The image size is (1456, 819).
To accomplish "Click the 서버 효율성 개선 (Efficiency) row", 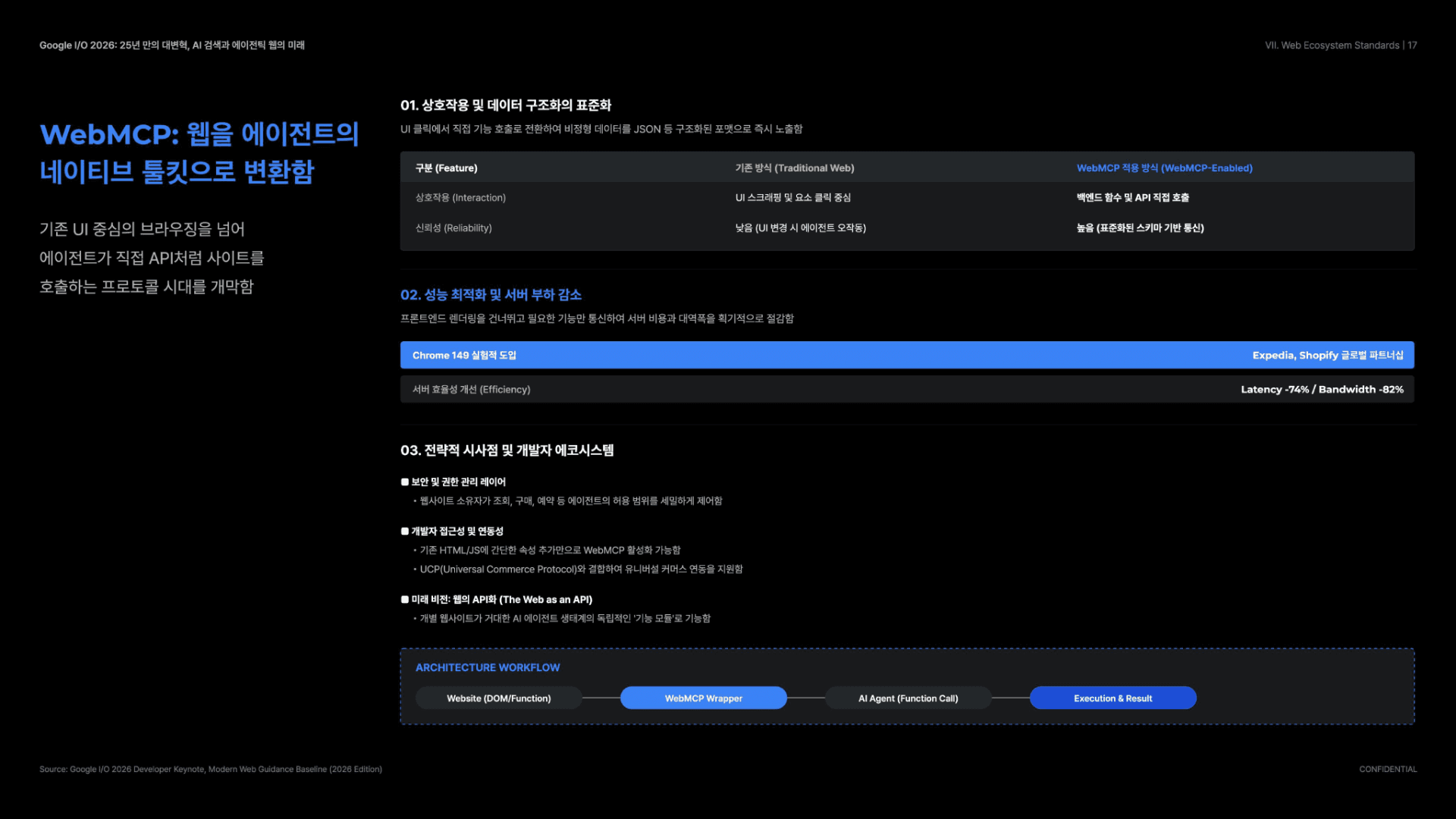I will tap(907, 389).
